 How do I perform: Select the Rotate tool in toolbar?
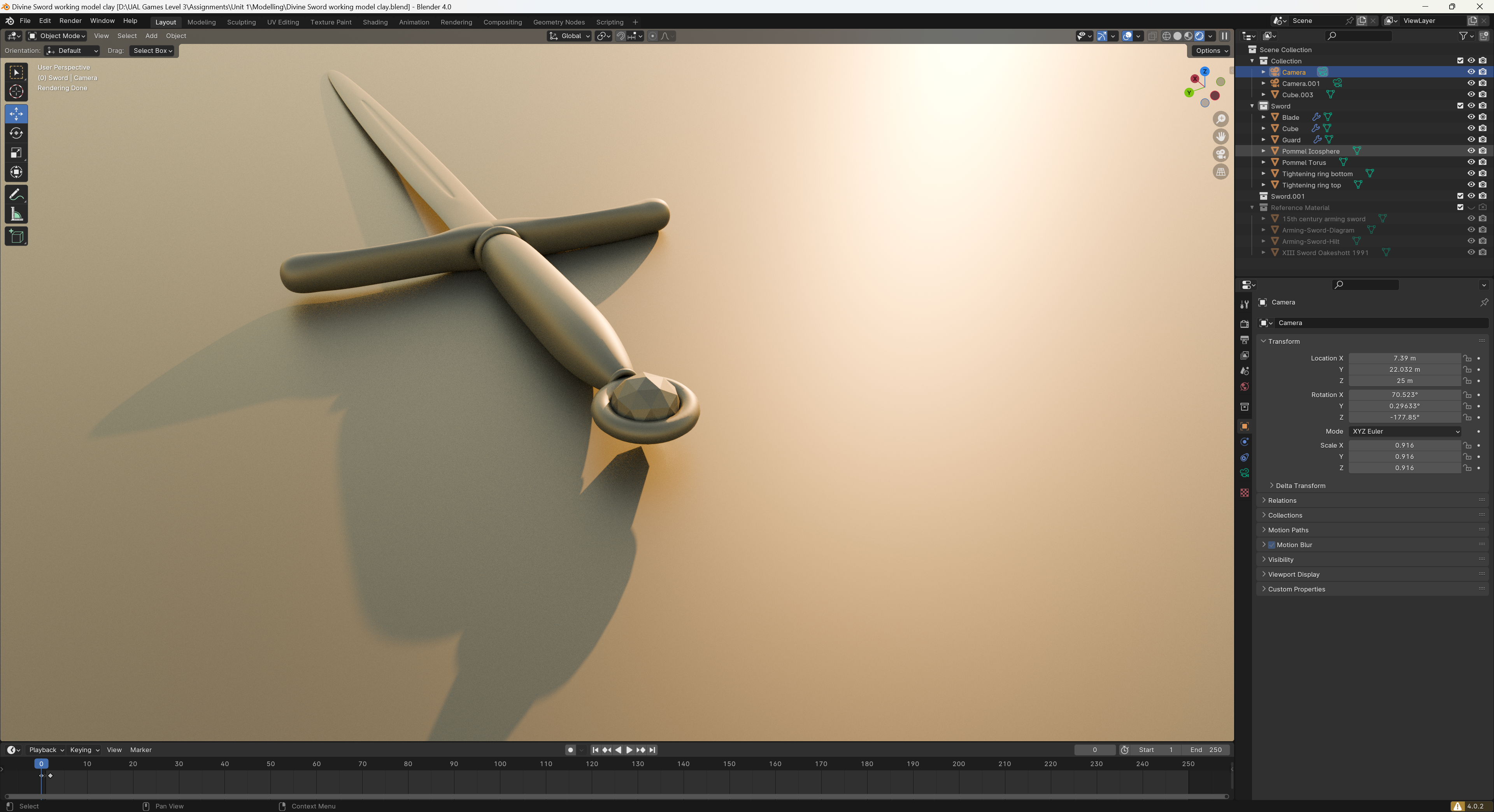(x=16, y=133)
